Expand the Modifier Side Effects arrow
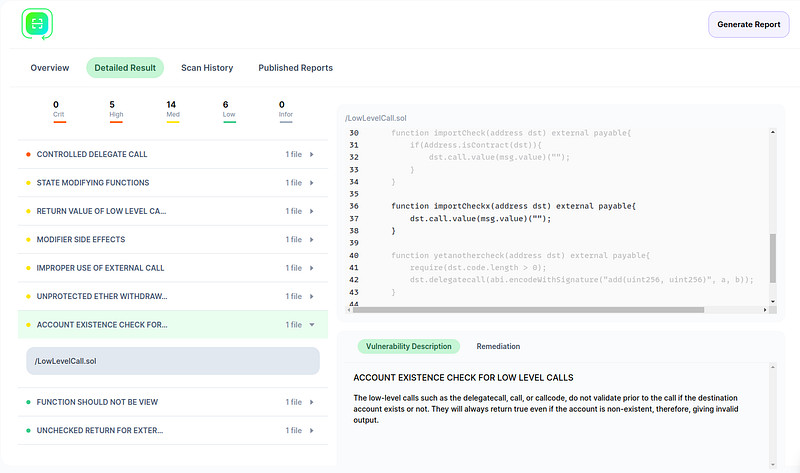Image resolution: width=800 pixels, height=473 pixels. pos(311,240)
